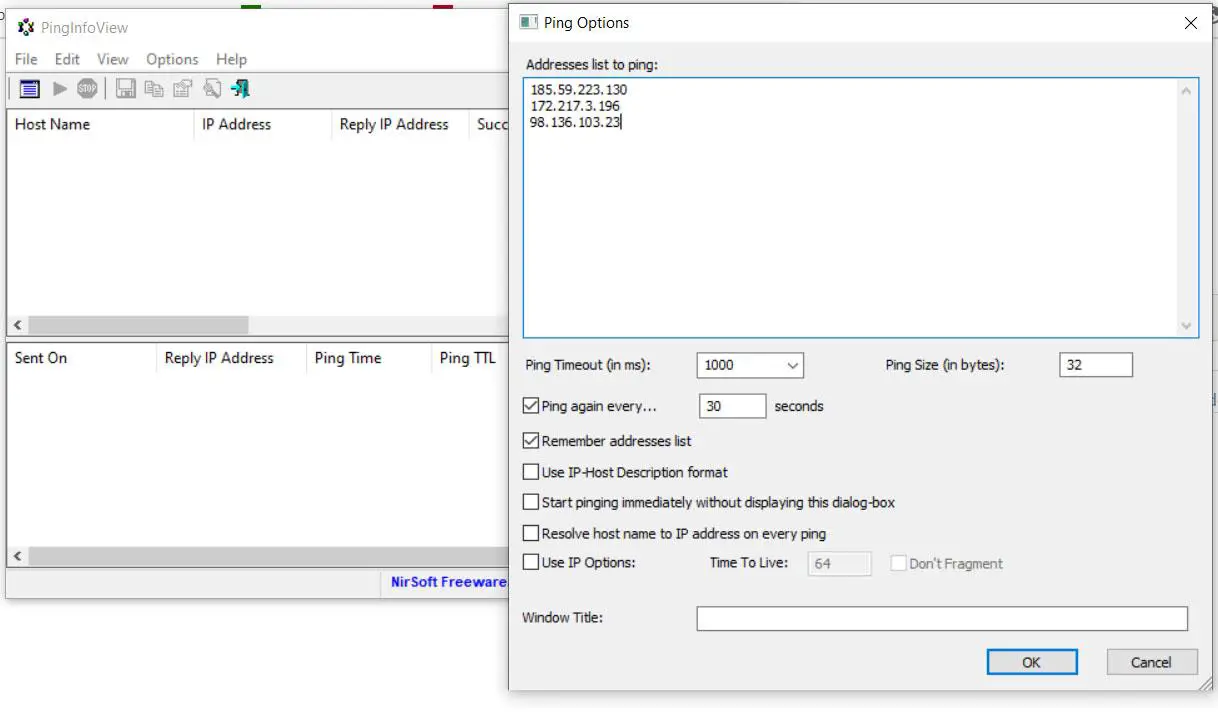Enable Use IP-Host Description format

pyautogui.click(x=531, y=471)
